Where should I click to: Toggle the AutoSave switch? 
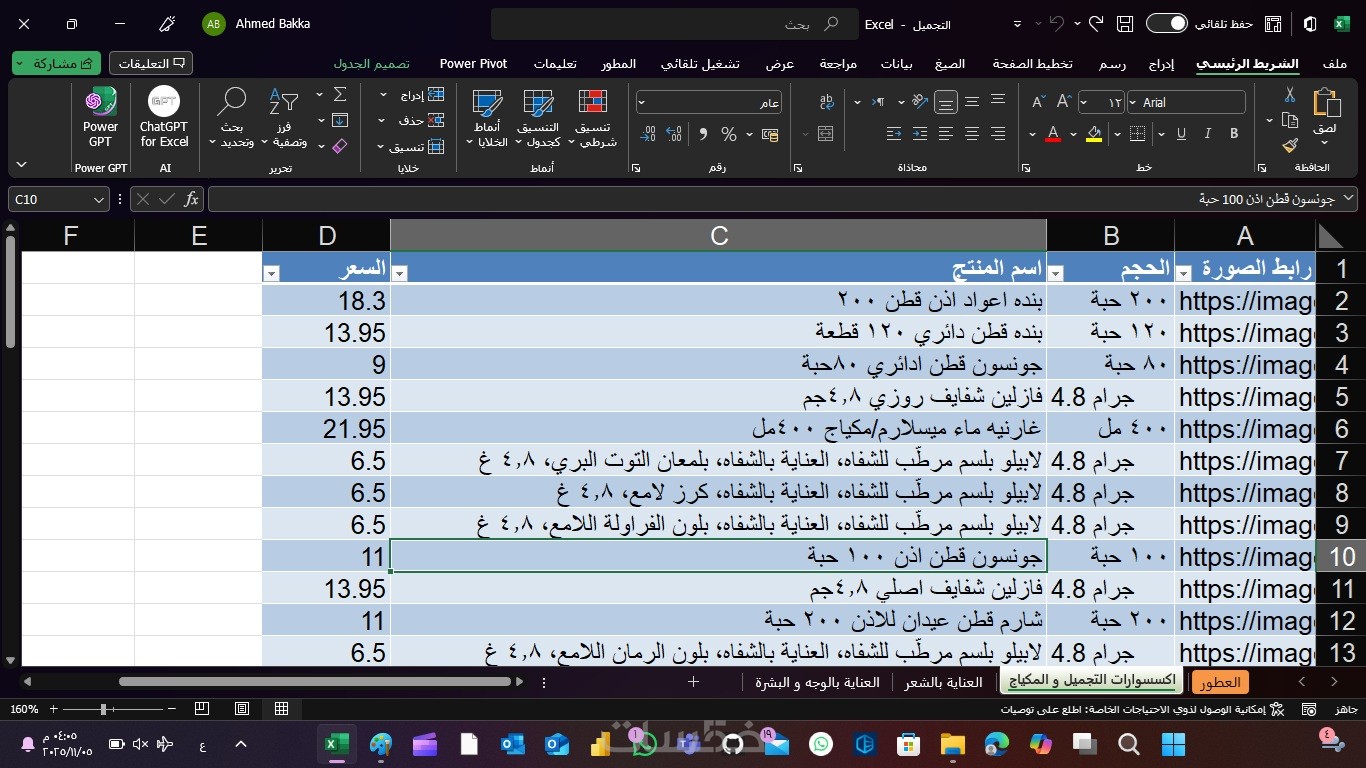(1166, 24)
